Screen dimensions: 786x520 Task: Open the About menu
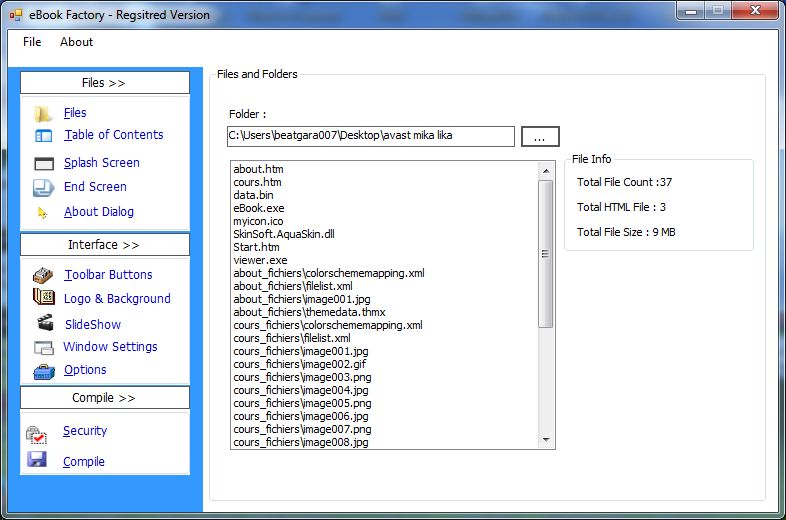76,42
